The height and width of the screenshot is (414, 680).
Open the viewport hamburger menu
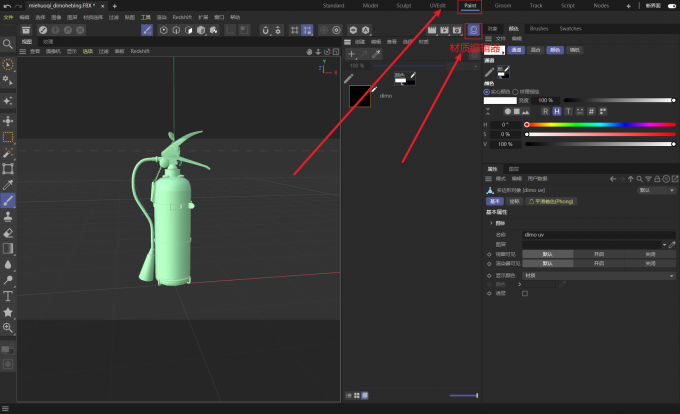pos(23,52)
